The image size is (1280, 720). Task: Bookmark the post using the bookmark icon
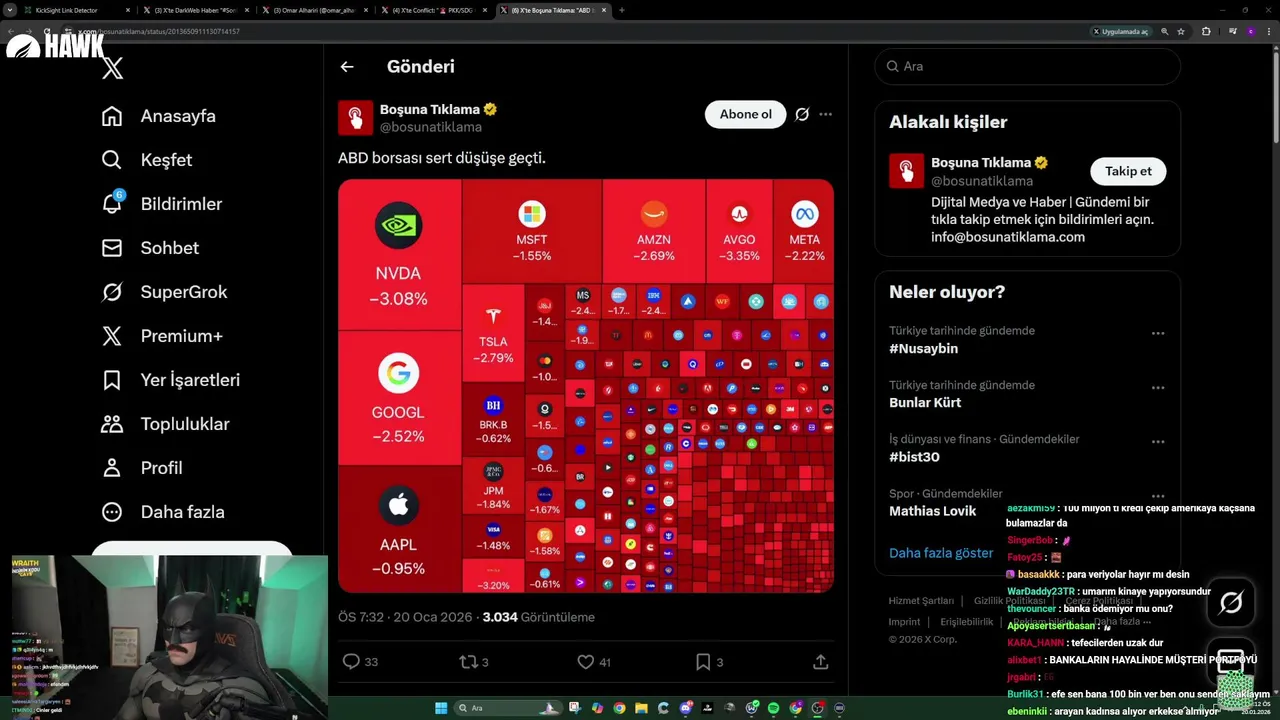[x=703, y=661]
